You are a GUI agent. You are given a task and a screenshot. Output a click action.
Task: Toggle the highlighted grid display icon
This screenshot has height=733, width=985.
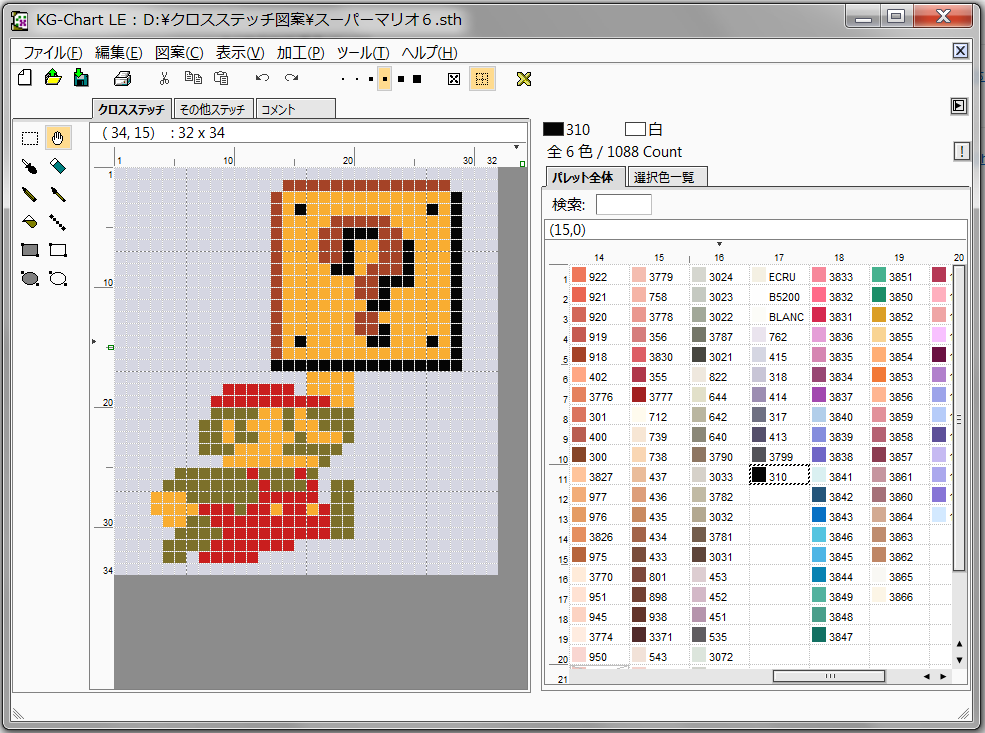(482, 79)
